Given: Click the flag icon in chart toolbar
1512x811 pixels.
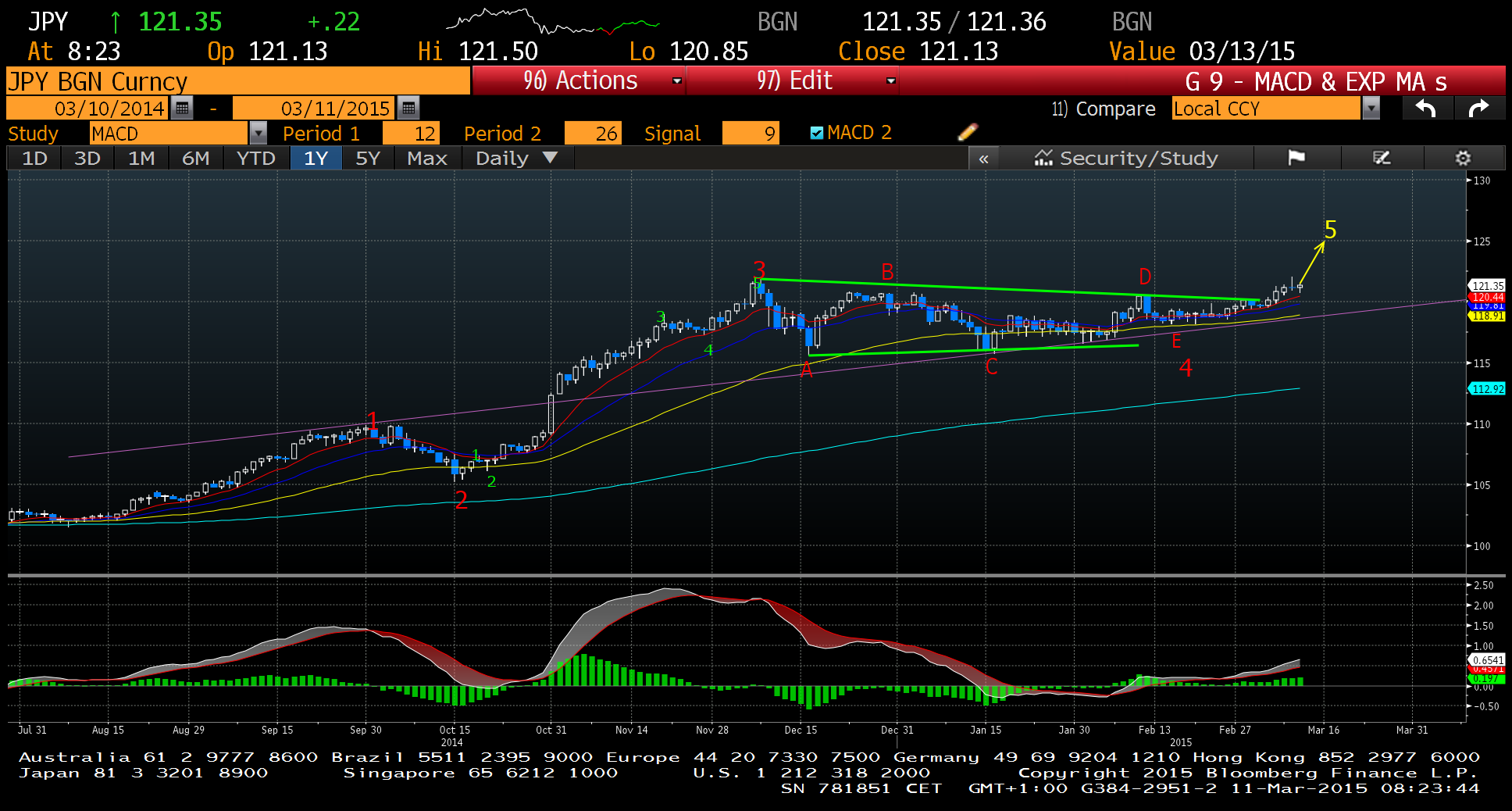Looking at the screenshot, I should pyautogui.click(x=1296, y=159).
